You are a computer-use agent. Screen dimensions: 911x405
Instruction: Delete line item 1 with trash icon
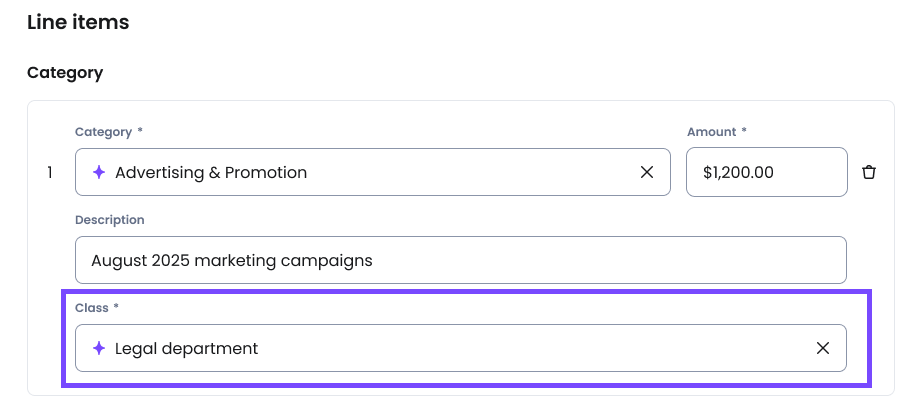pyautogui.click(x=869, y=172)
